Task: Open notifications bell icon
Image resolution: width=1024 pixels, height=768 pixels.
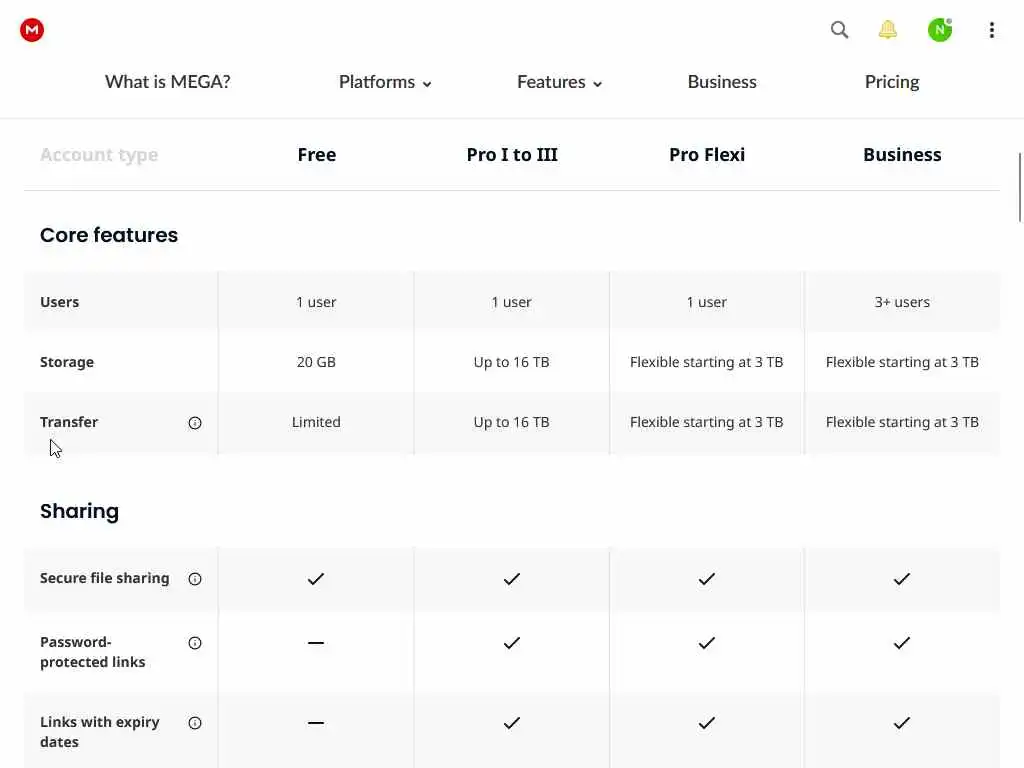Action: point(888,30)
